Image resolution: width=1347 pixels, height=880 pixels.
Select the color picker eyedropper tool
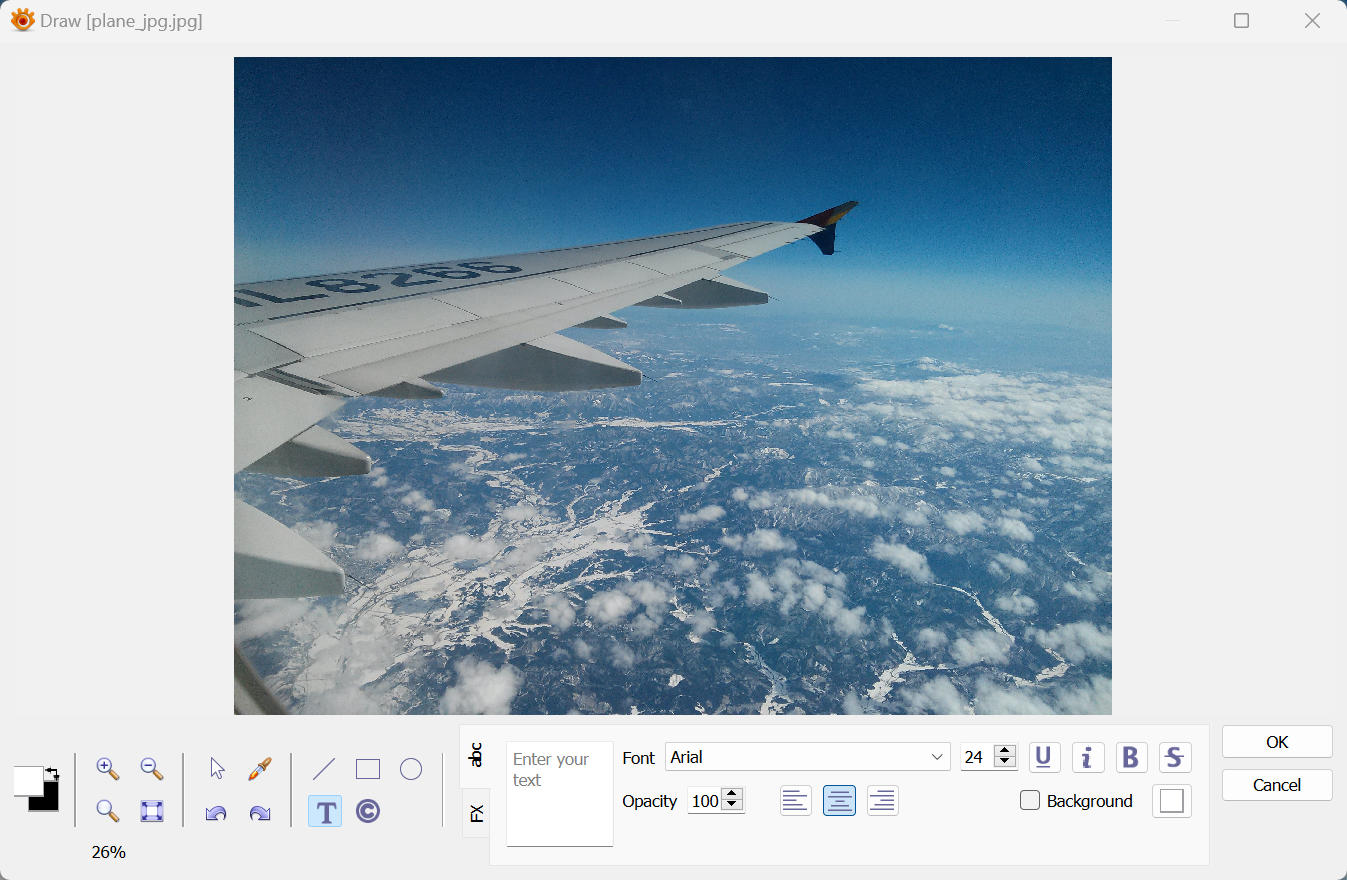(260, 769)
